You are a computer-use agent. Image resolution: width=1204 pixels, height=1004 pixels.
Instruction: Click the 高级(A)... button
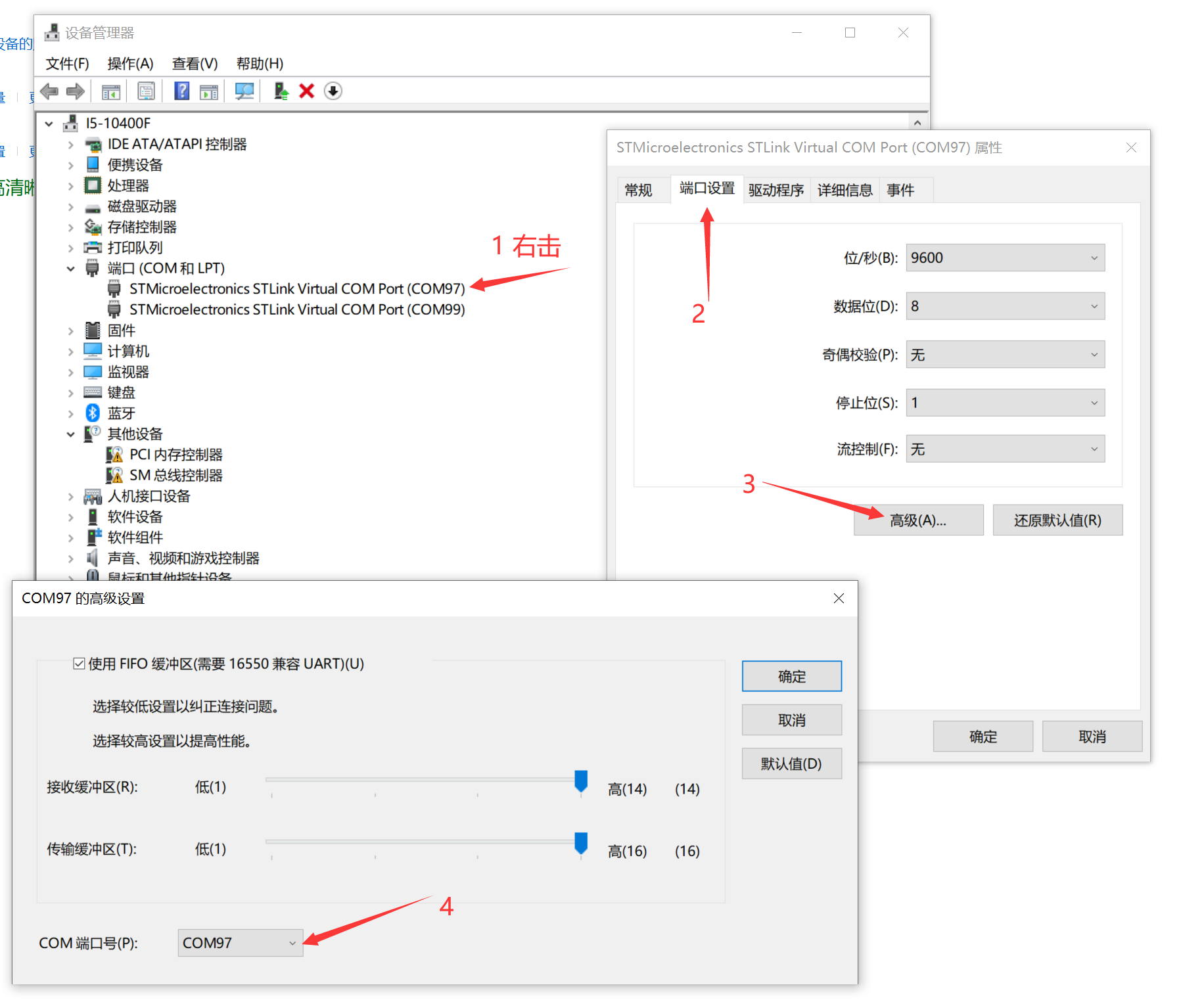(918, 520)
